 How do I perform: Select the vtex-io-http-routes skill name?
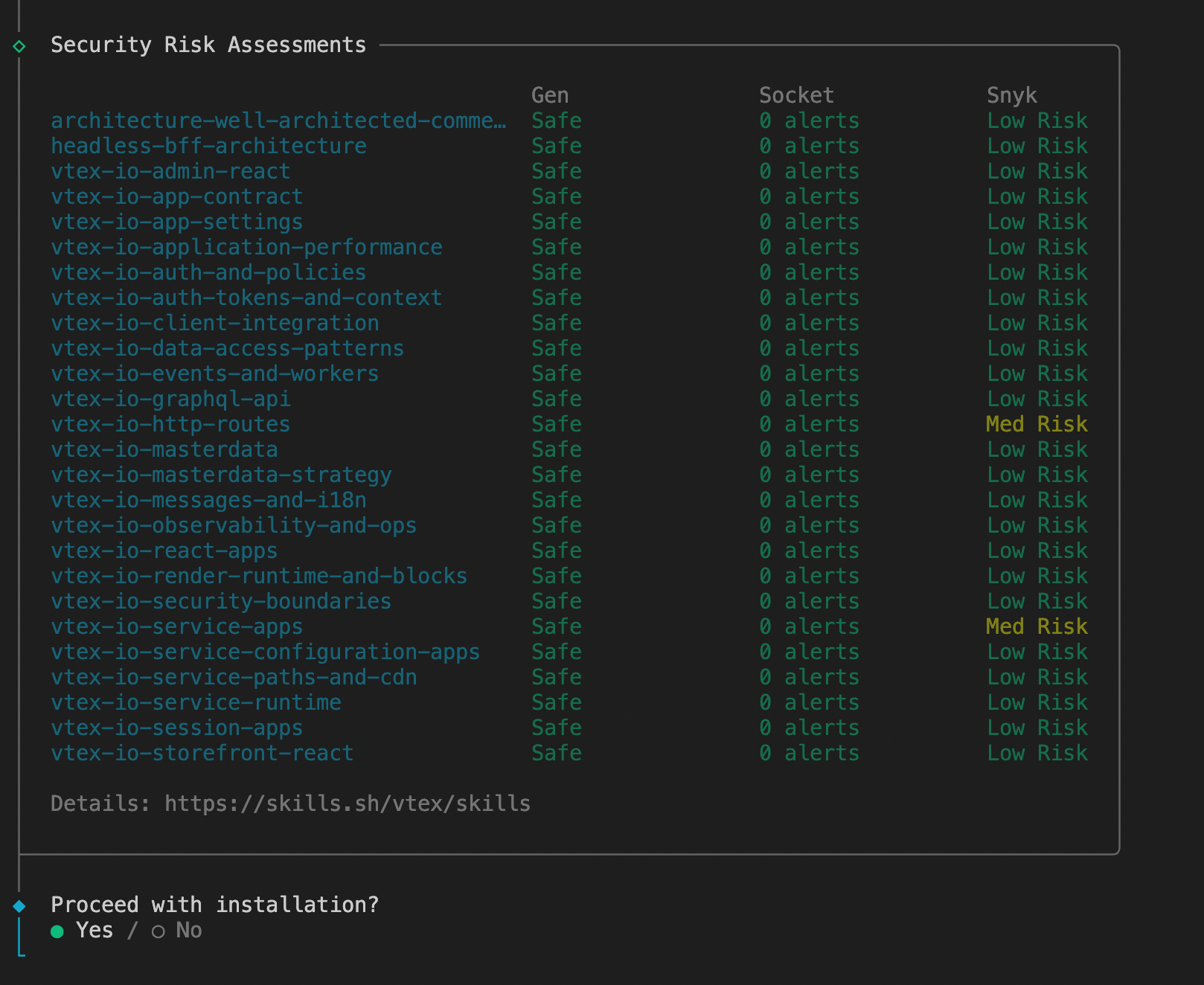(x=170, y=424)
